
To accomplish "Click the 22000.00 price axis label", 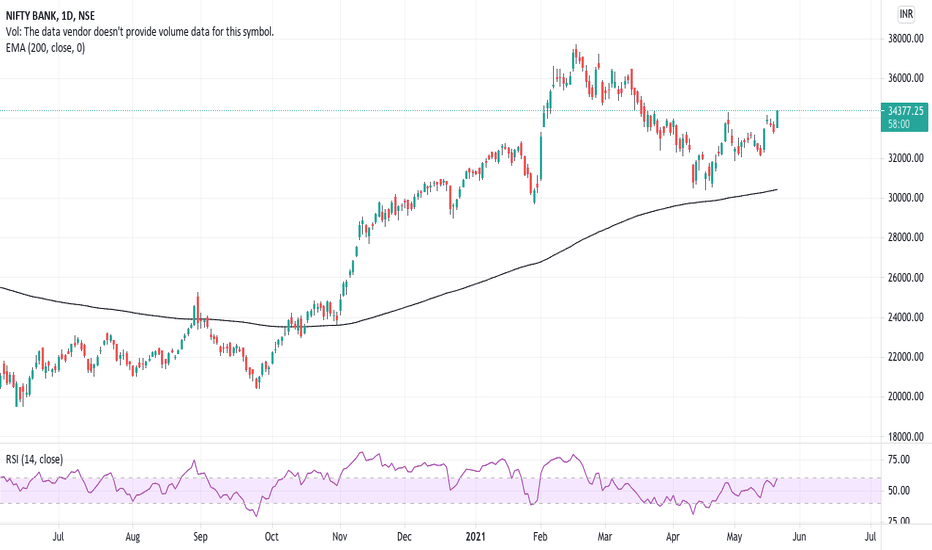I will [905, 357].
